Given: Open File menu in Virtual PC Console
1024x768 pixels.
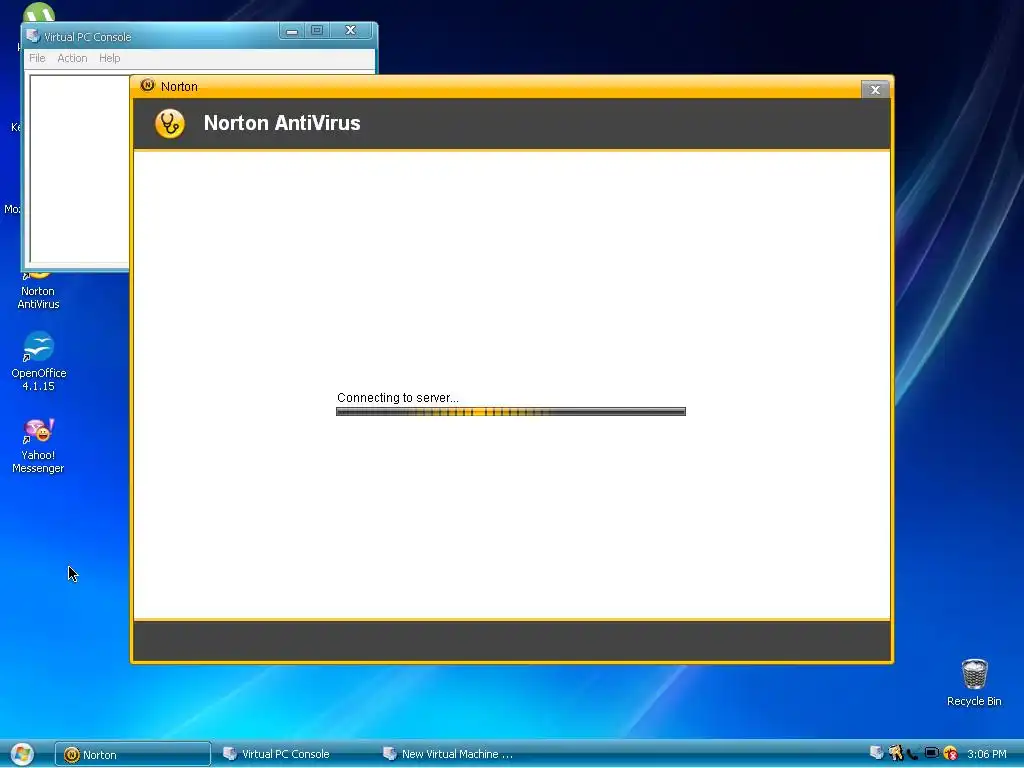Looking at the screenshot, I should coord(37,58).
